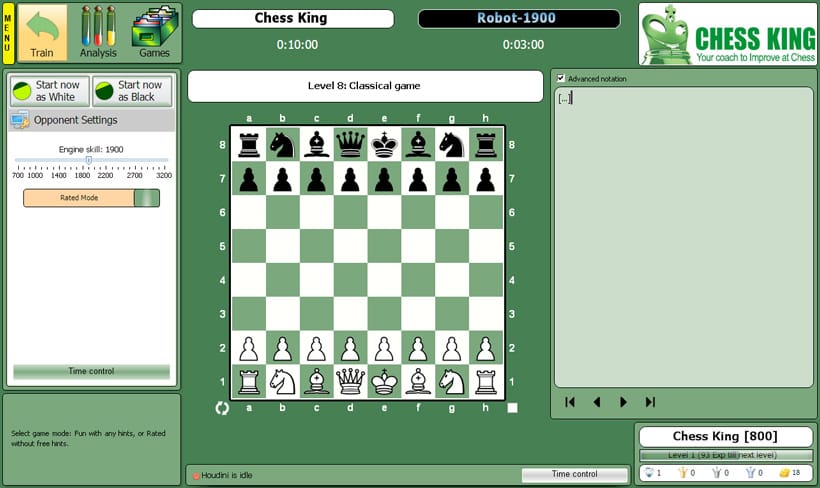Image resolution: width=820 pixels, height=488 pixels.
Task: Click the flip board rotate icon
Action: point(222,407)
